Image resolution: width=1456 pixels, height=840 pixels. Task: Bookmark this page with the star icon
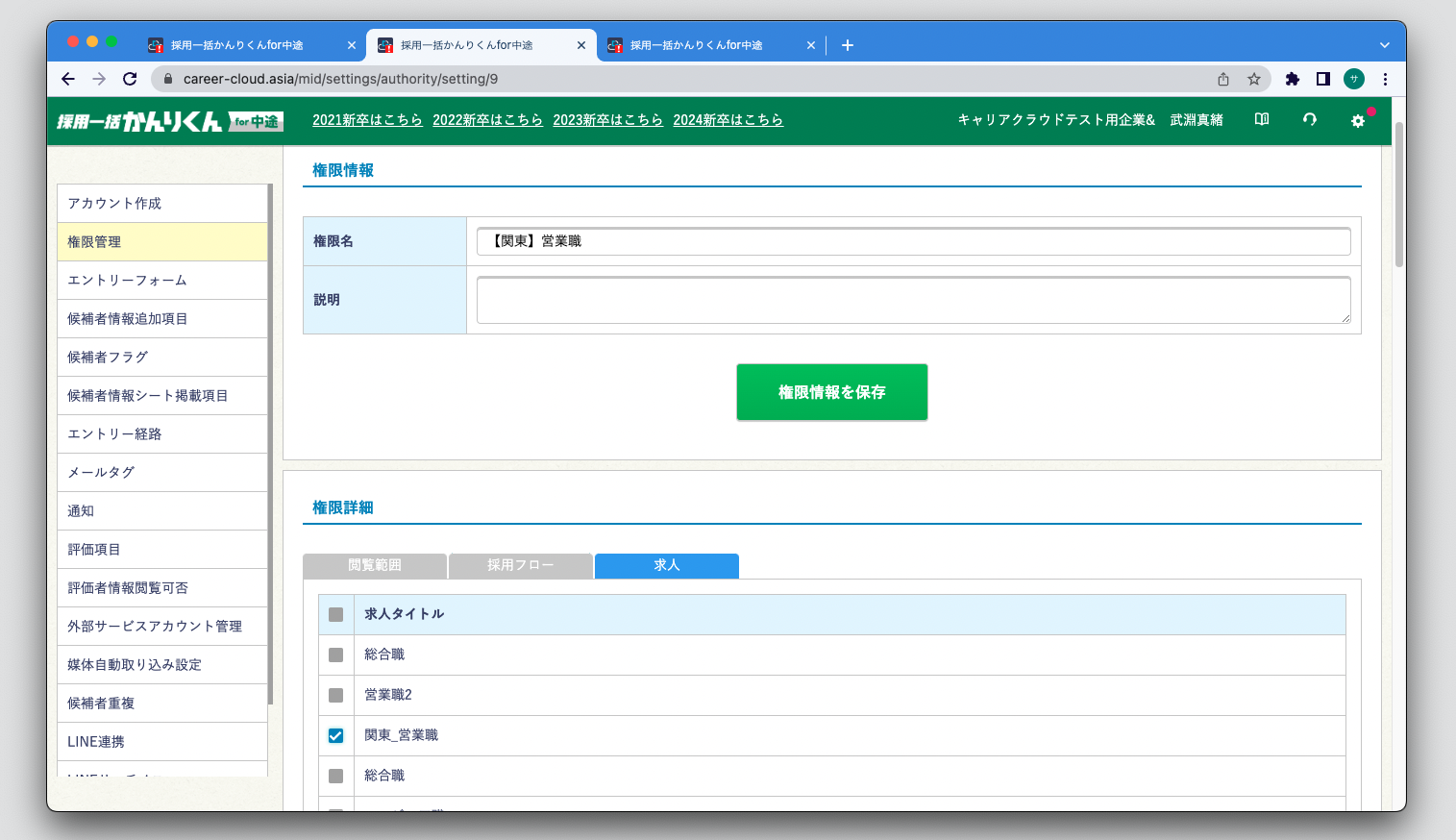(x=1253, y=79)
